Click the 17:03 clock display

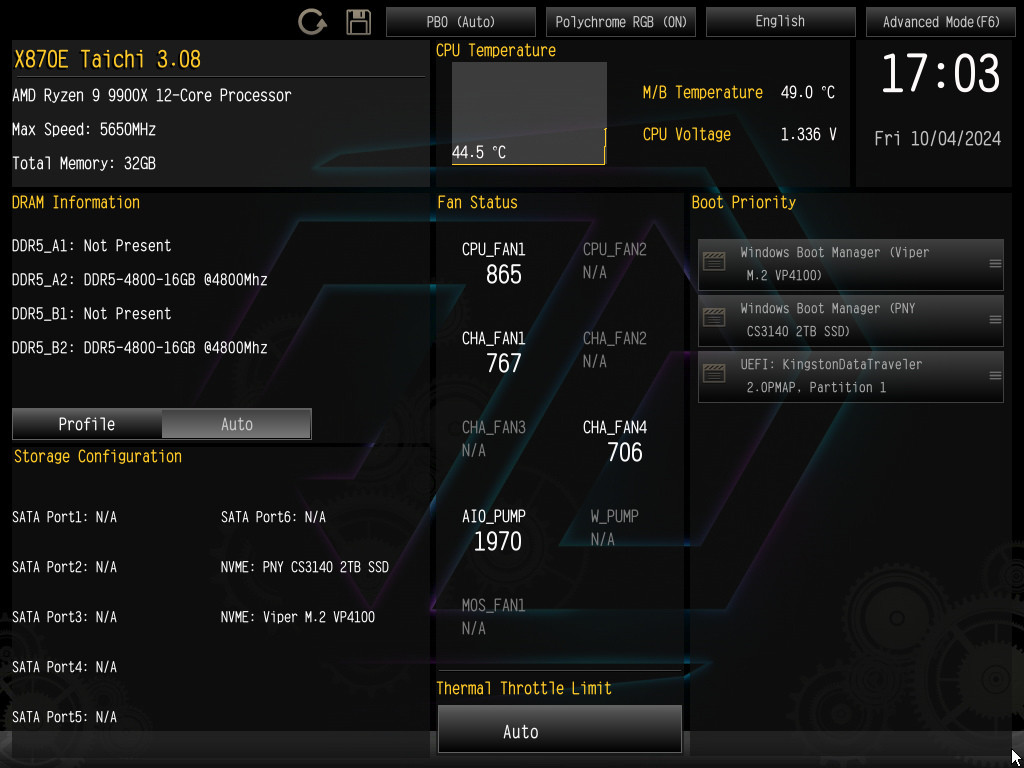click(x=940, y=74)
